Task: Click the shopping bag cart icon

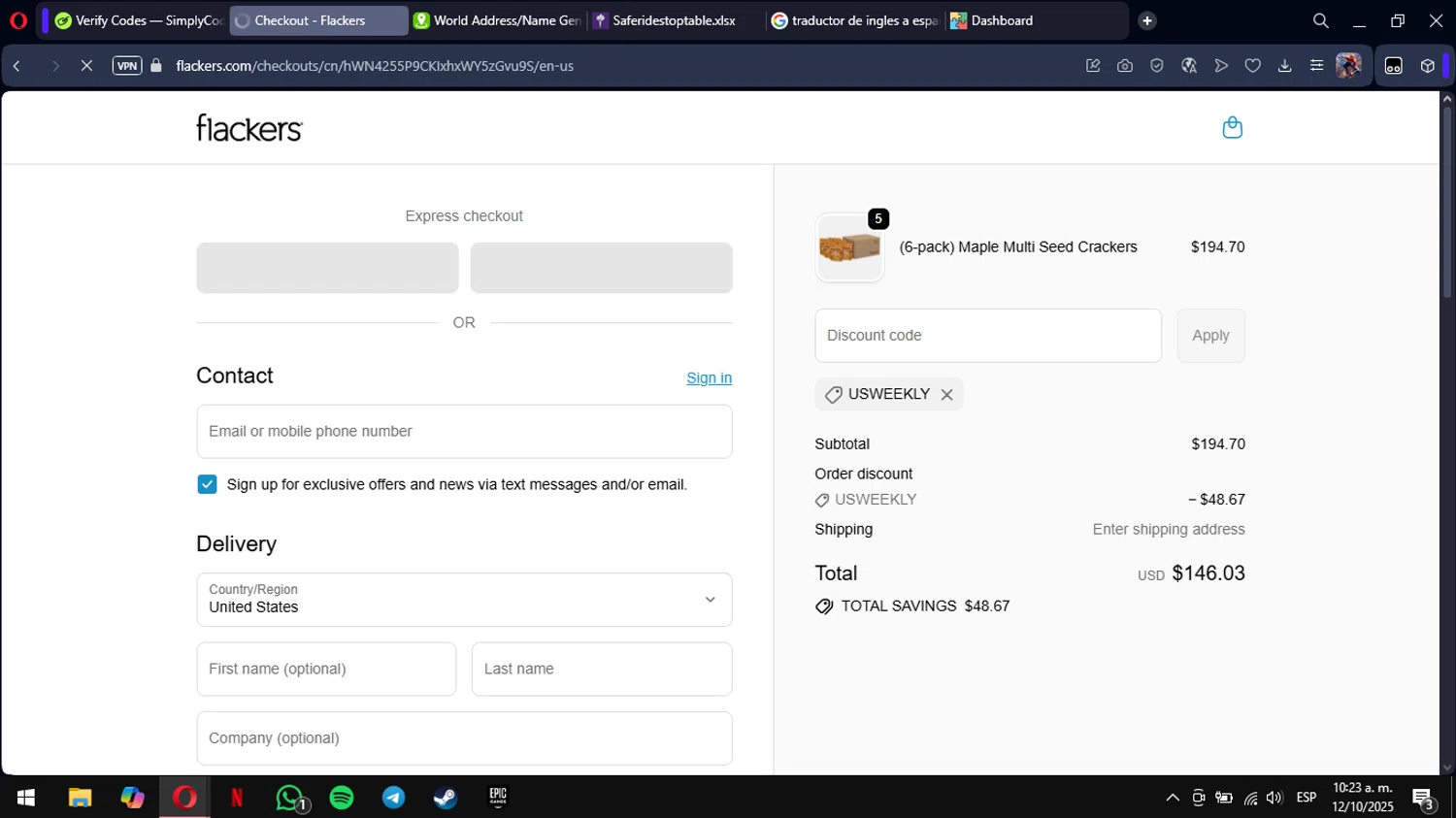Action: coord(1232,127)
